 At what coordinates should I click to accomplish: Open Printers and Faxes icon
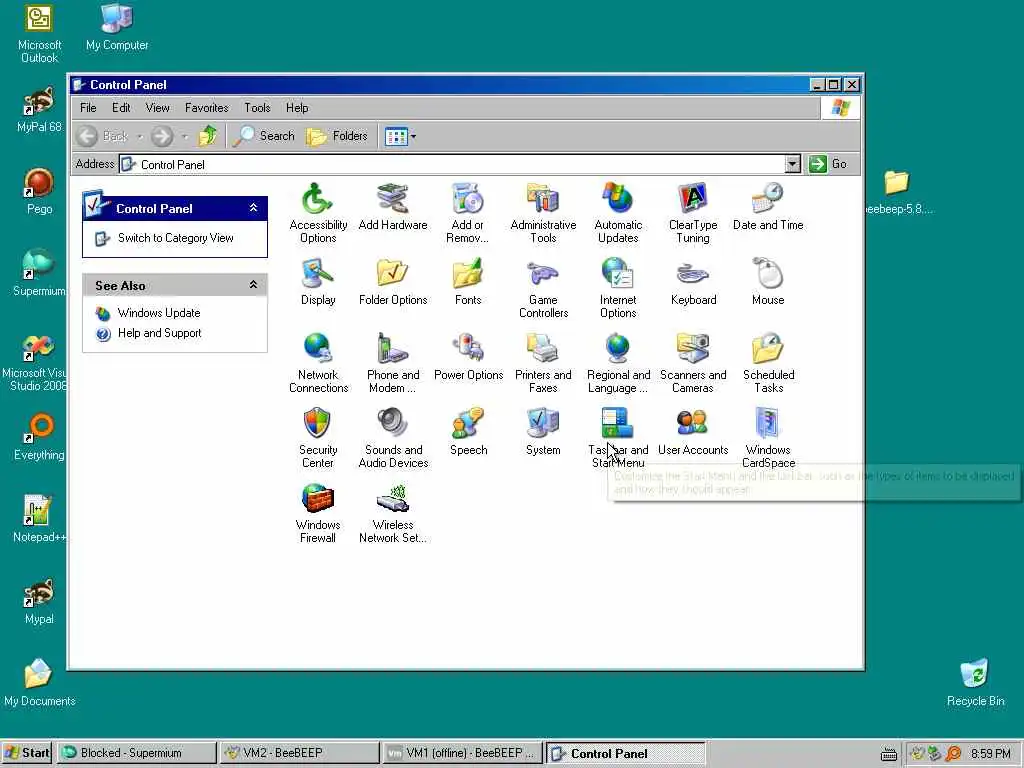[543, 363]
